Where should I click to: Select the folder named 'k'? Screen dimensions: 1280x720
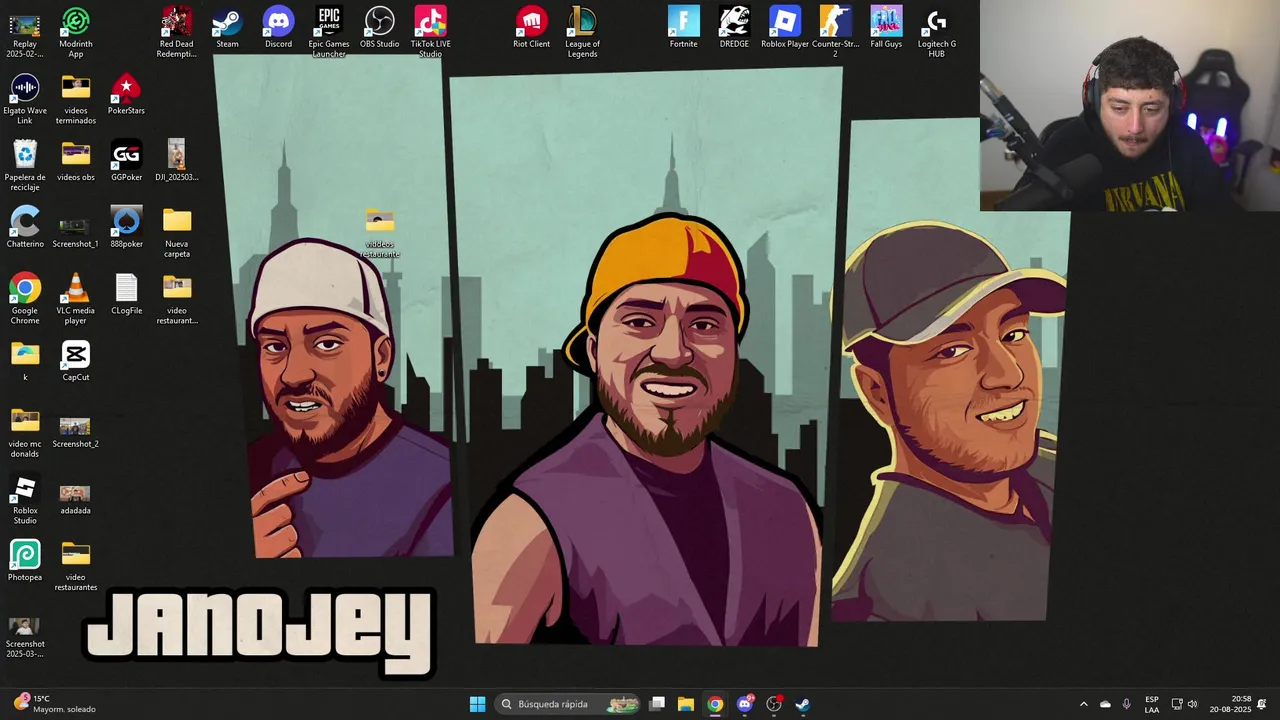[x=25, y=361]
